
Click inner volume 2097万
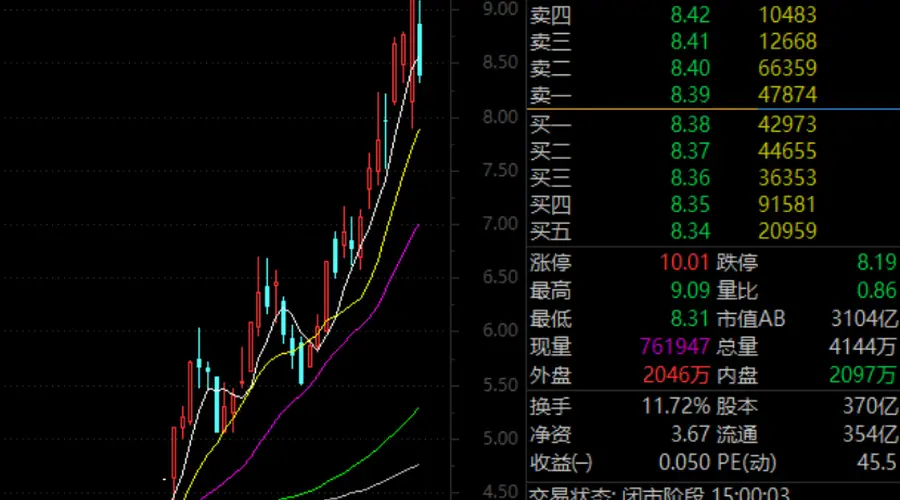(x=863, y=375)
